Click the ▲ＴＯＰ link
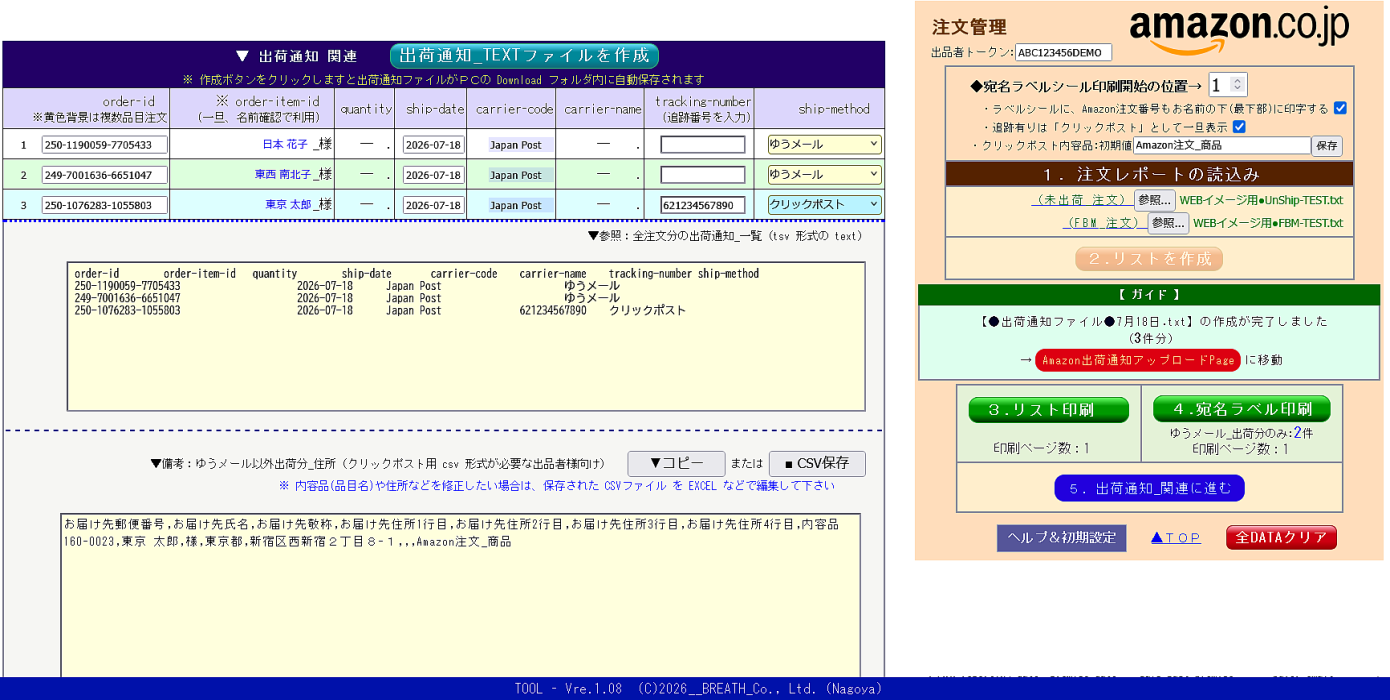This screenshot has width=1390, height=700. click(x=1175, y=538)
